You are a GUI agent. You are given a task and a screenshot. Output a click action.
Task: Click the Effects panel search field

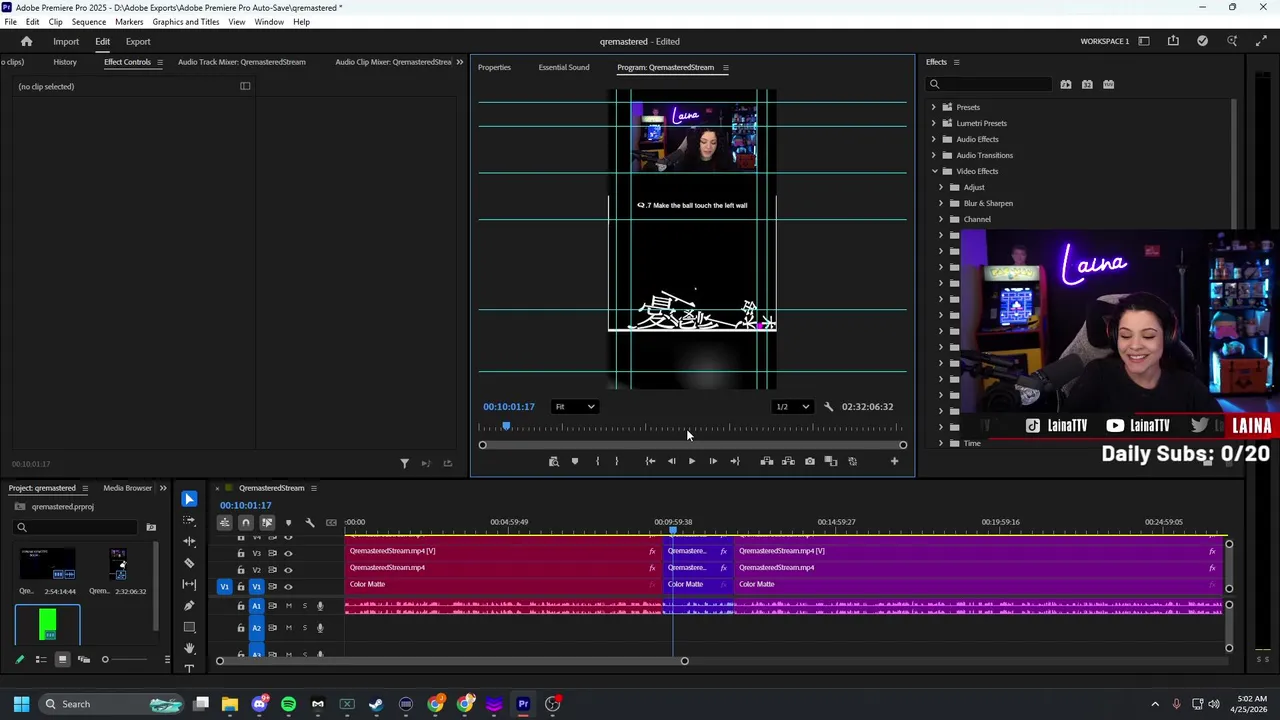pyautogui.click(x=989, y=85)
